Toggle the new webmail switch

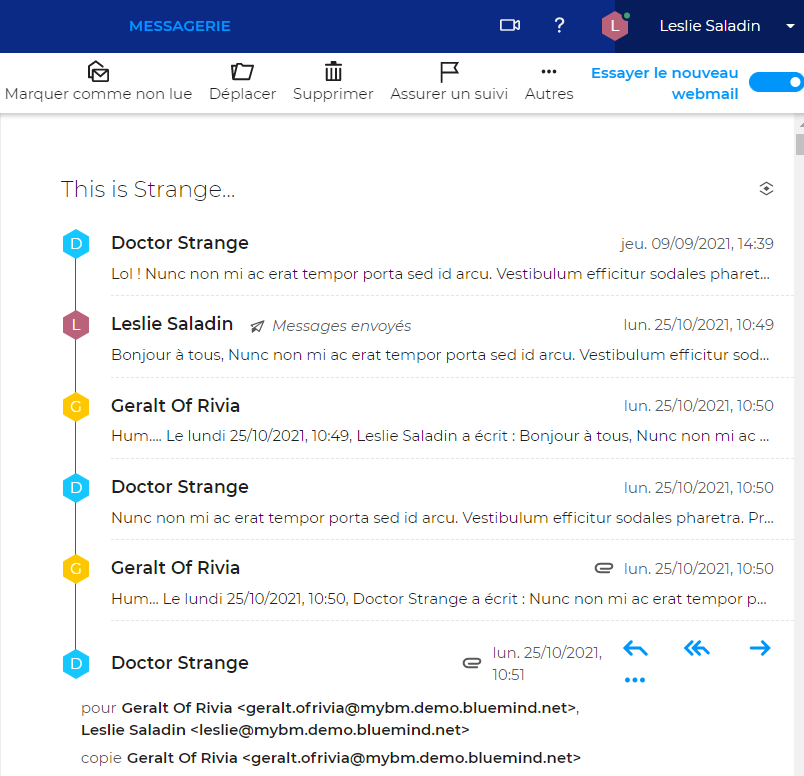click(x=776, y=81)
